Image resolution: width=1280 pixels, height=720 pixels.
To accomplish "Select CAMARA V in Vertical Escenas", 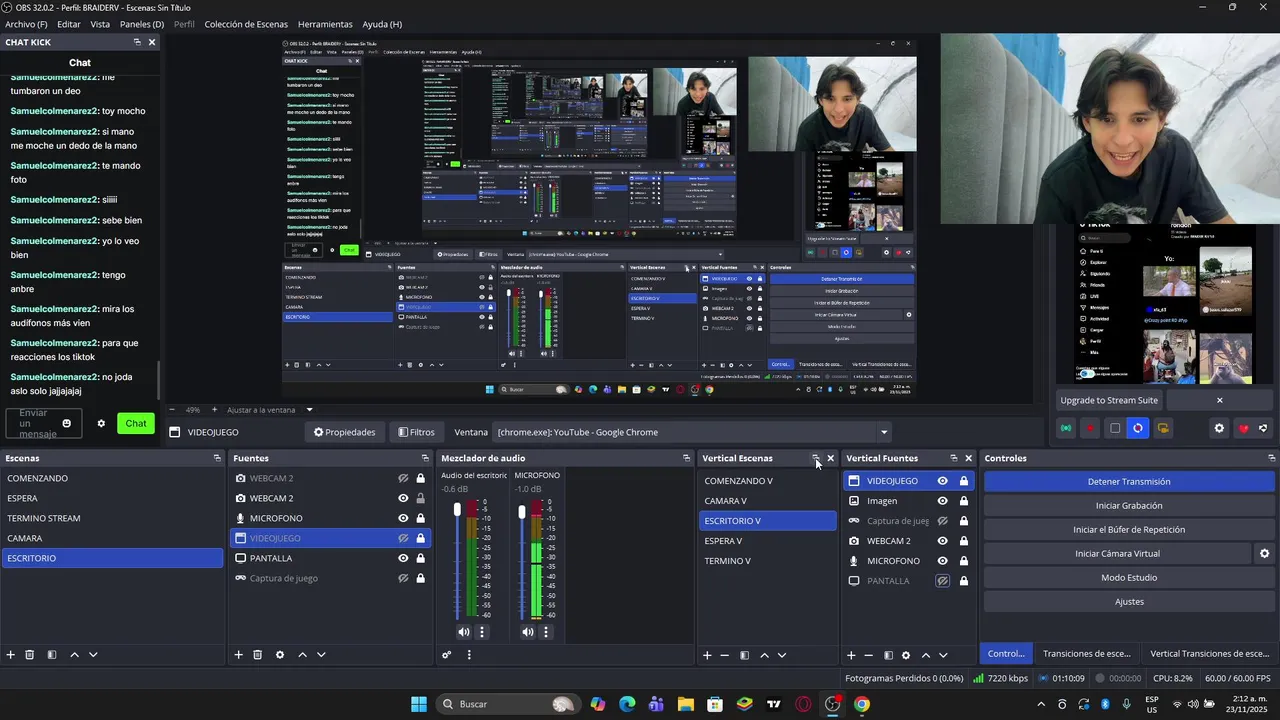I will pyautogui.click(x=768, y=501).
